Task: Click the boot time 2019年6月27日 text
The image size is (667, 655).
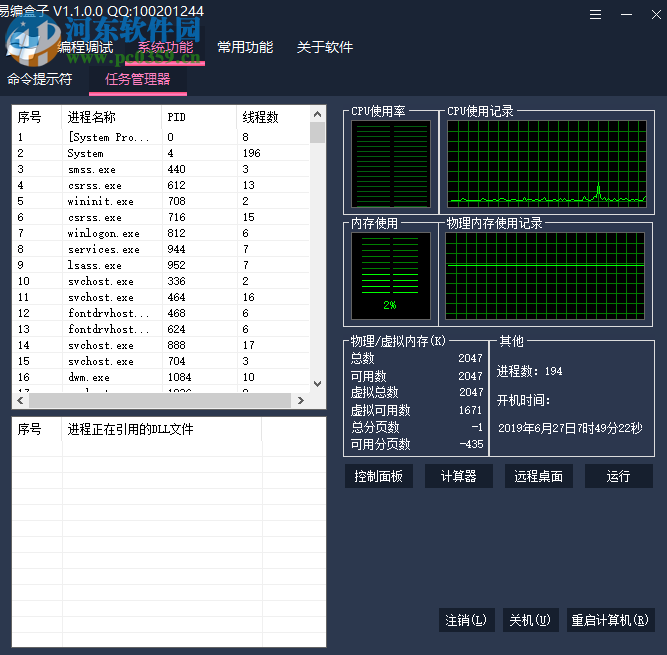Action: coord(570,428)
